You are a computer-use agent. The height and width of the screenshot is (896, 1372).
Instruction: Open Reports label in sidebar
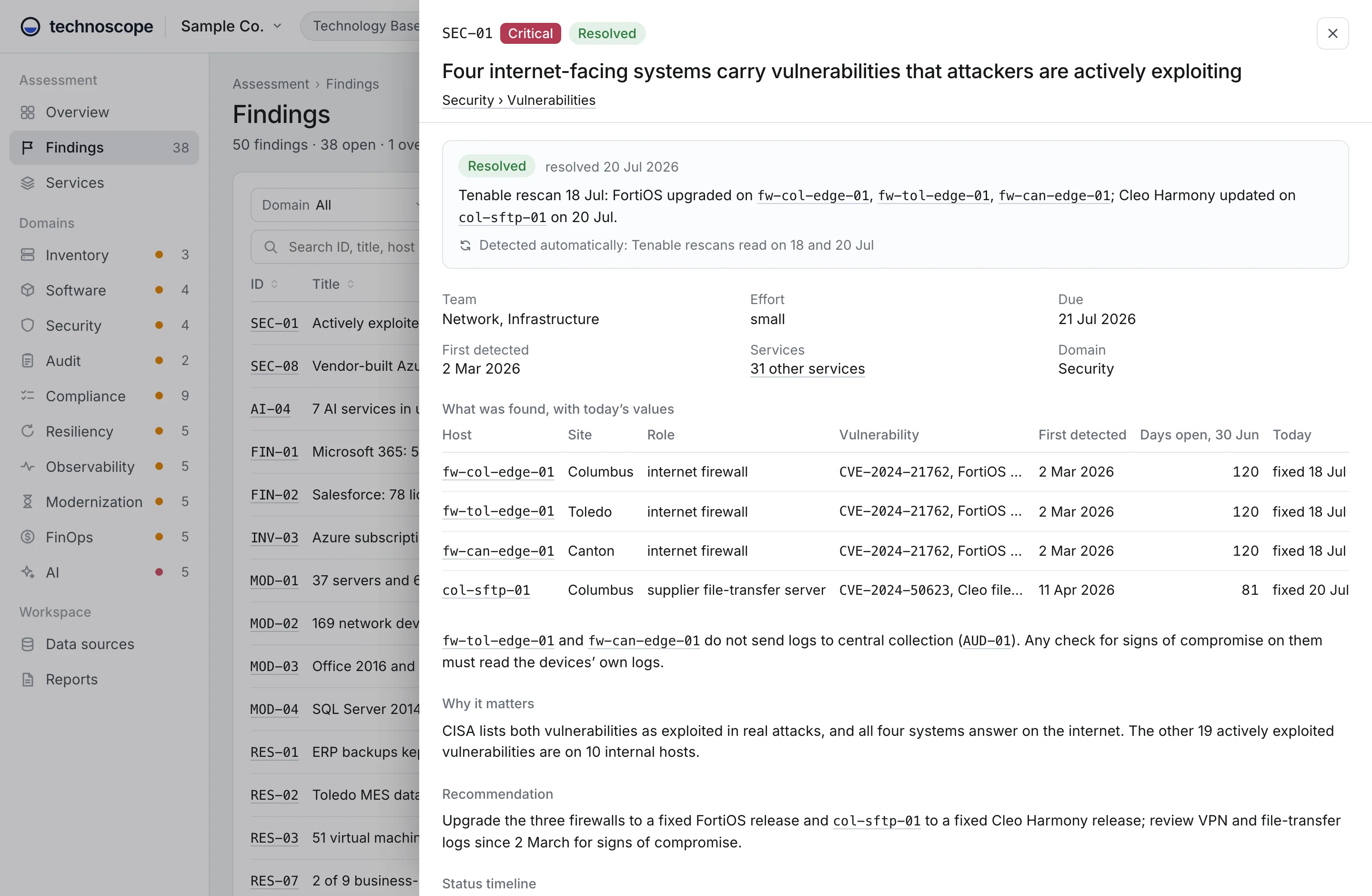[x=71, y=679]
